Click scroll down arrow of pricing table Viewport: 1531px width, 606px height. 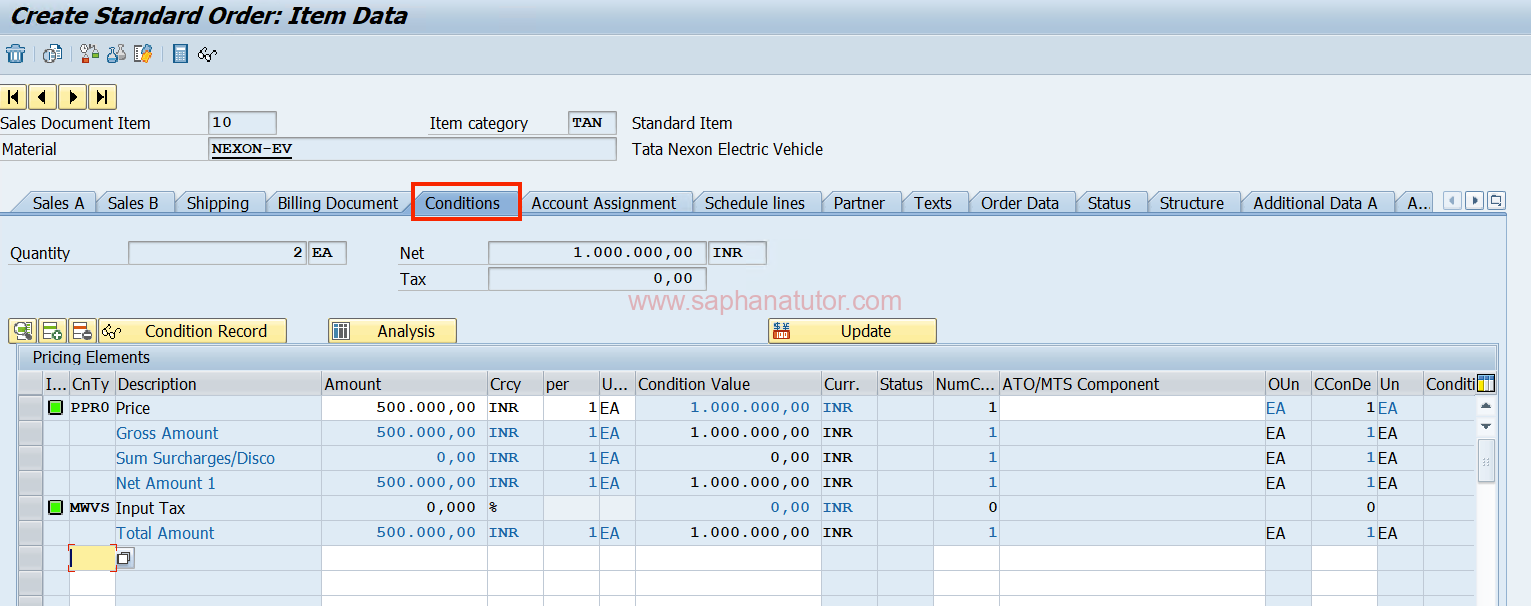tap(1486, 427)
